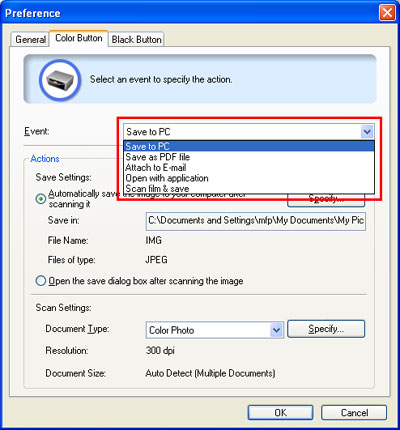Image resolution: width=400 pixels, height=430 pixels.
Task: Choose Save to PC from list
Action: tap(249, 146)
